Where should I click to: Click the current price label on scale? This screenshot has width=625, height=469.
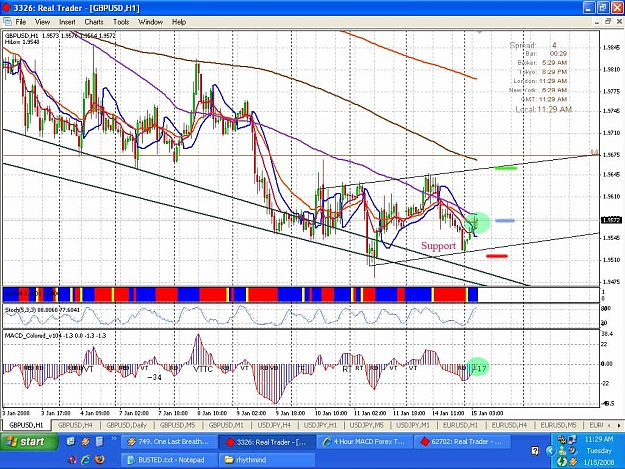[611, 220]
